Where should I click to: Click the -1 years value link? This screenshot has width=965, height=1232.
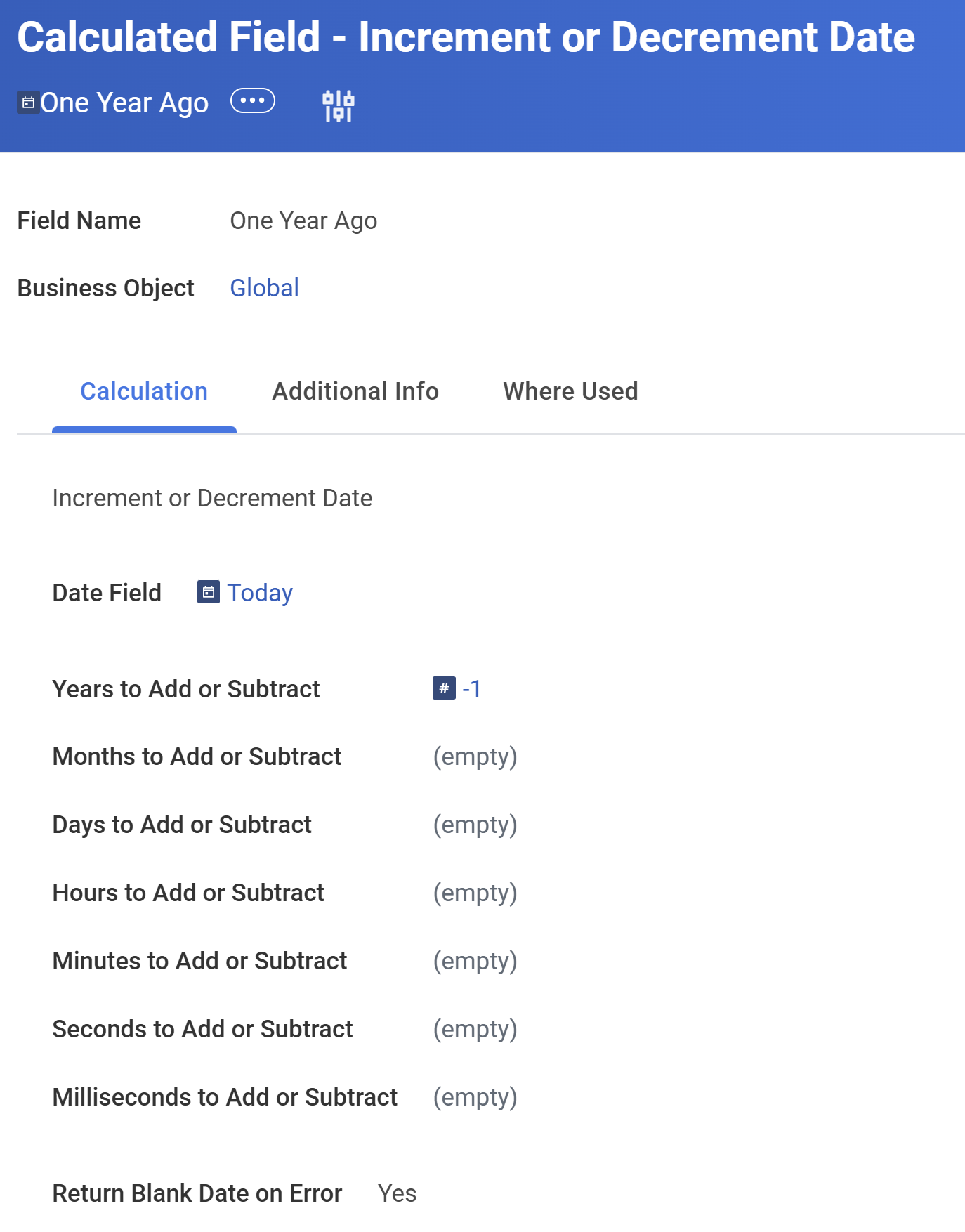click(472, 689)
